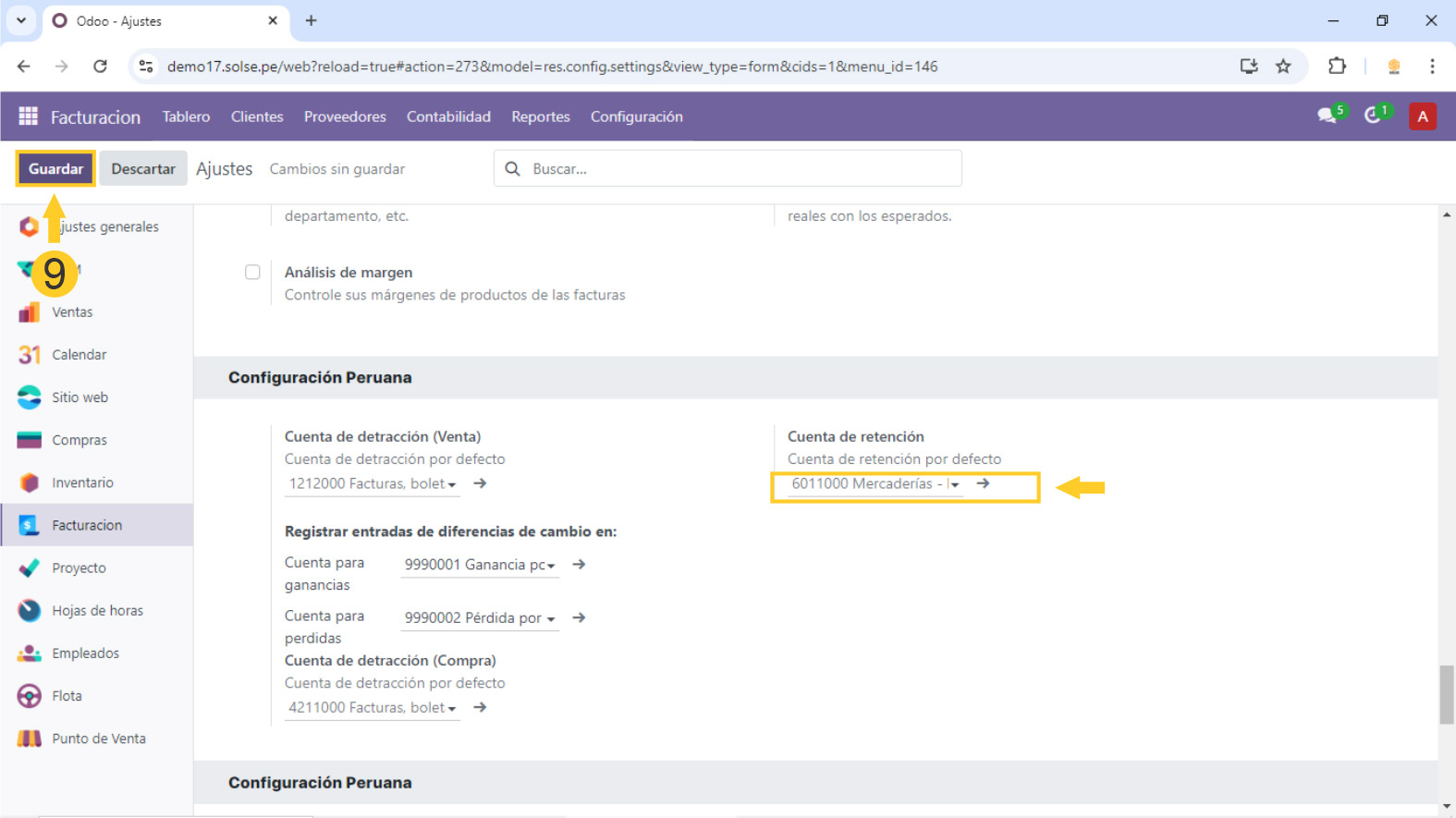Expand Cuenta de detracción (Compra) dropdown

click(x=452, y=708)
